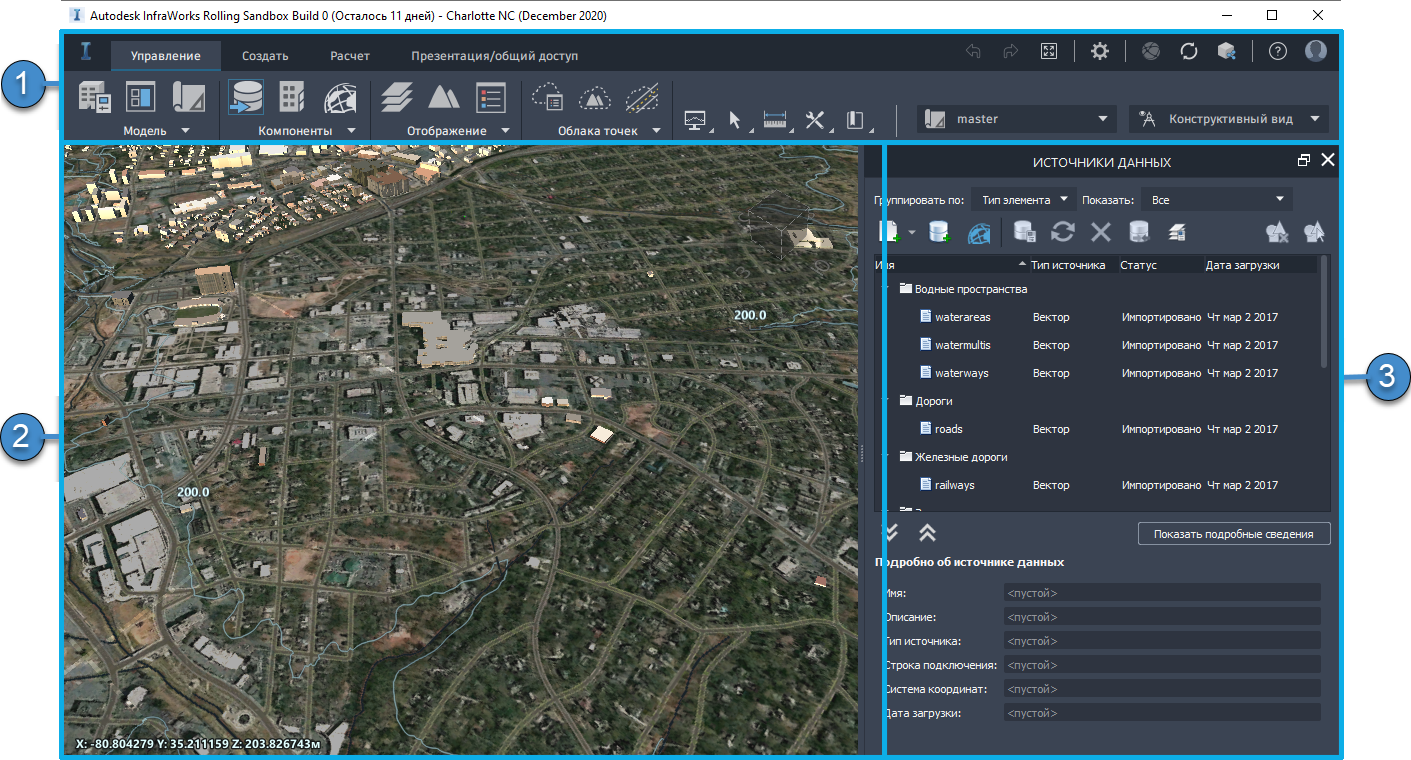This screenshot has height=760, width=1411.
Task: Click the add database source icon
Action: [939, 233]
